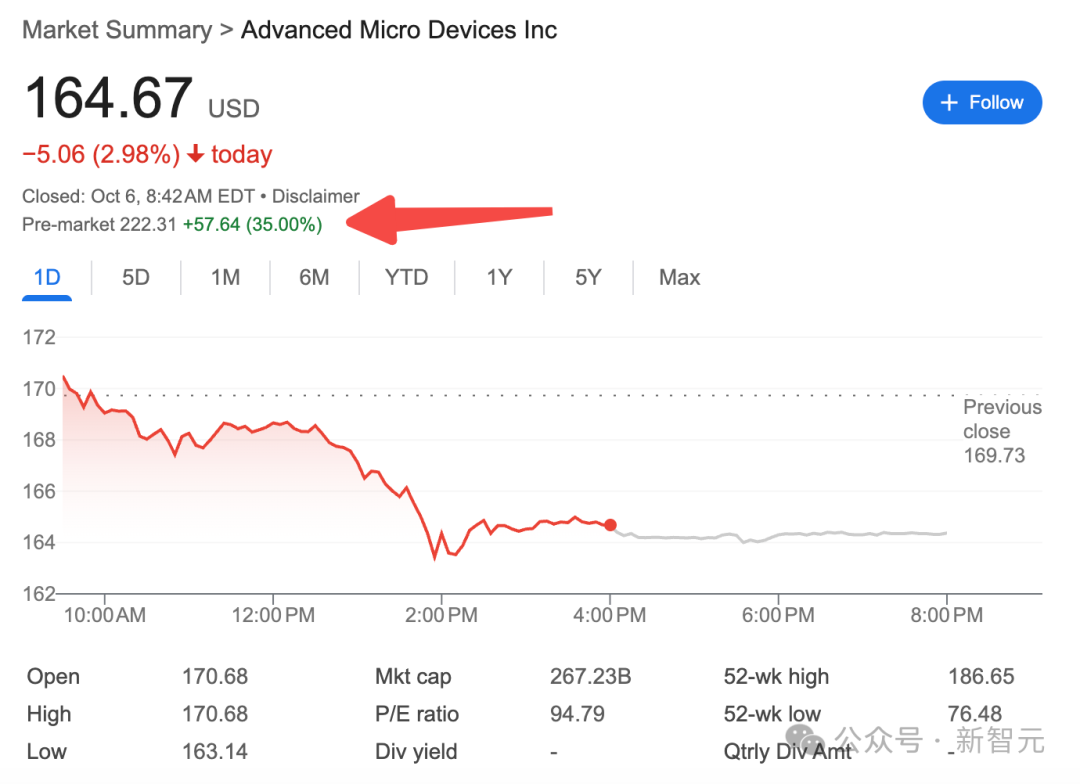Click the blue Follow button
The image size is (1080, 784).
point(981,103)
